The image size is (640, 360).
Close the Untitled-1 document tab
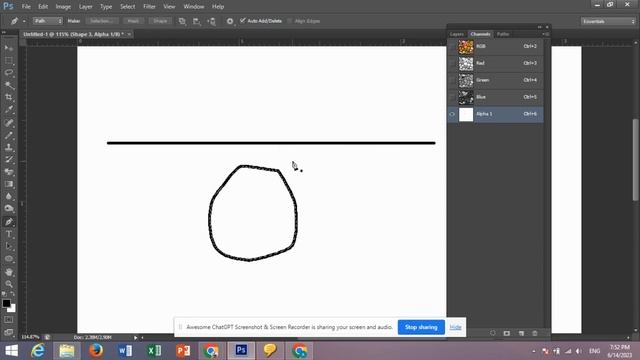coord(129,34)
